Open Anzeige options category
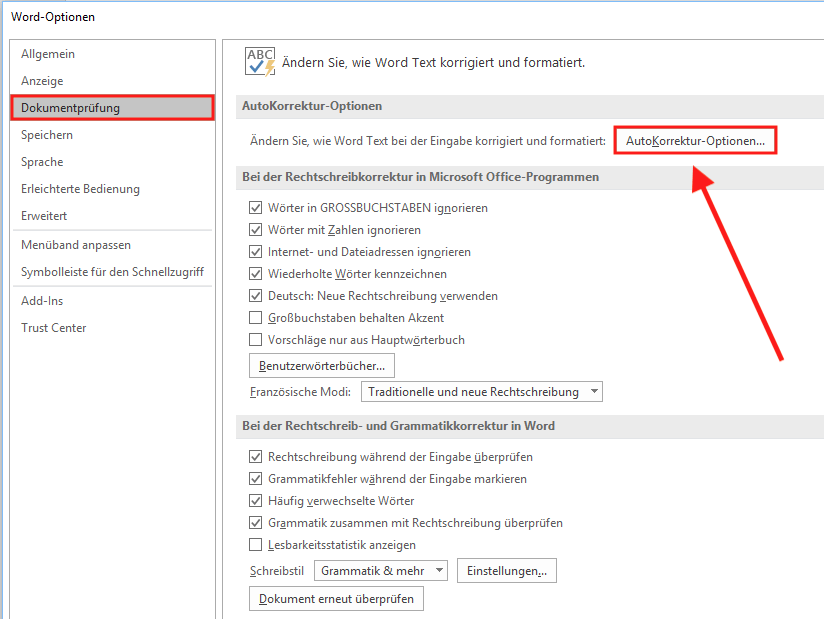Image resolution: width=824 pixels, height=619 pixels. 42,81
